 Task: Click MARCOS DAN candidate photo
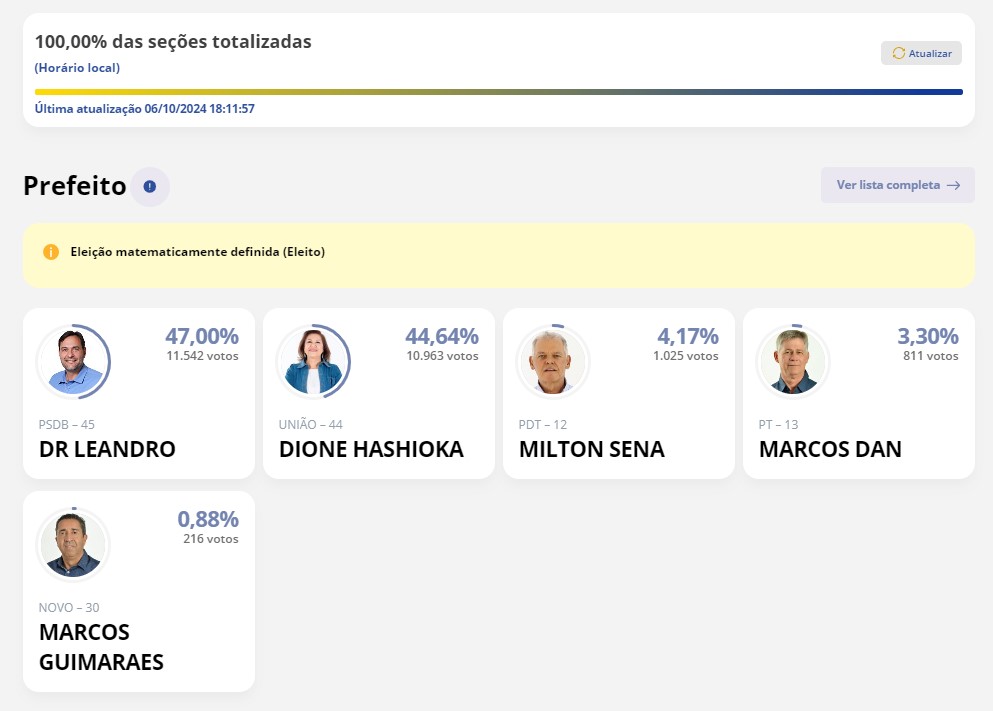(793, 362)
